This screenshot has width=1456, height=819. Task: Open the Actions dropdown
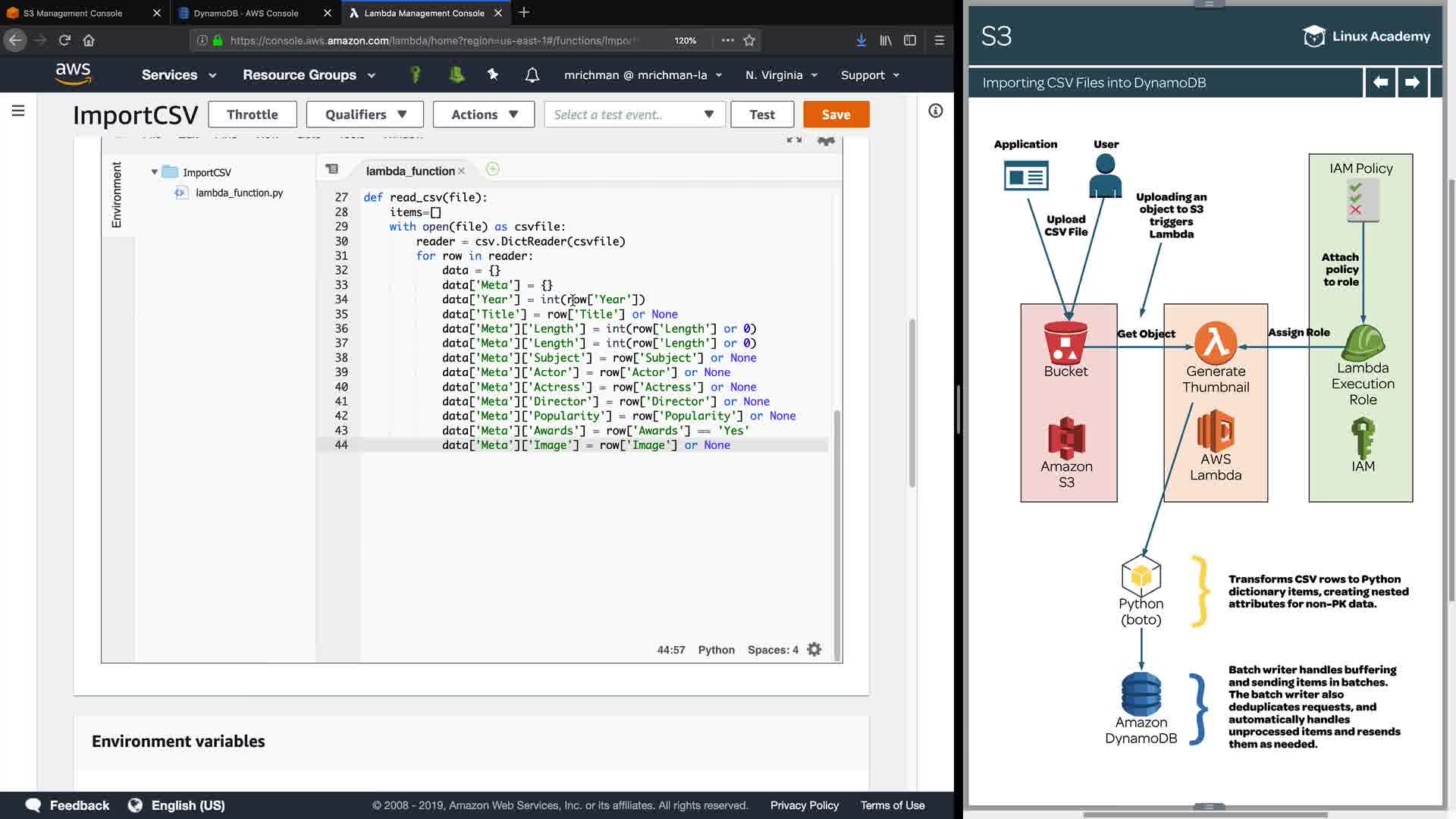click(484, 115)
